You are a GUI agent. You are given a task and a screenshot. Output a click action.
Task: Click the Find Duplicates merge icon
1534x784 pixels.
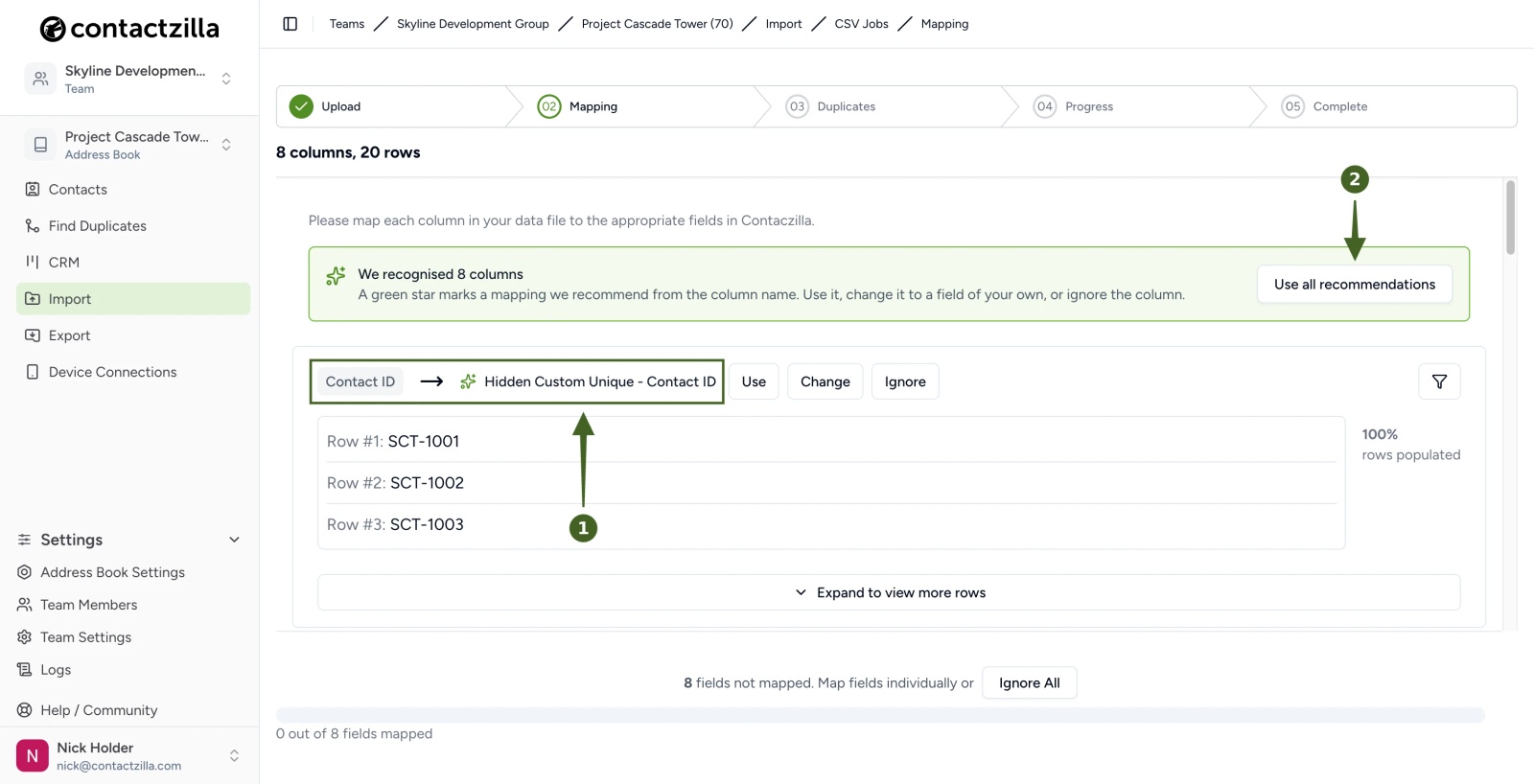pos(33,226)
